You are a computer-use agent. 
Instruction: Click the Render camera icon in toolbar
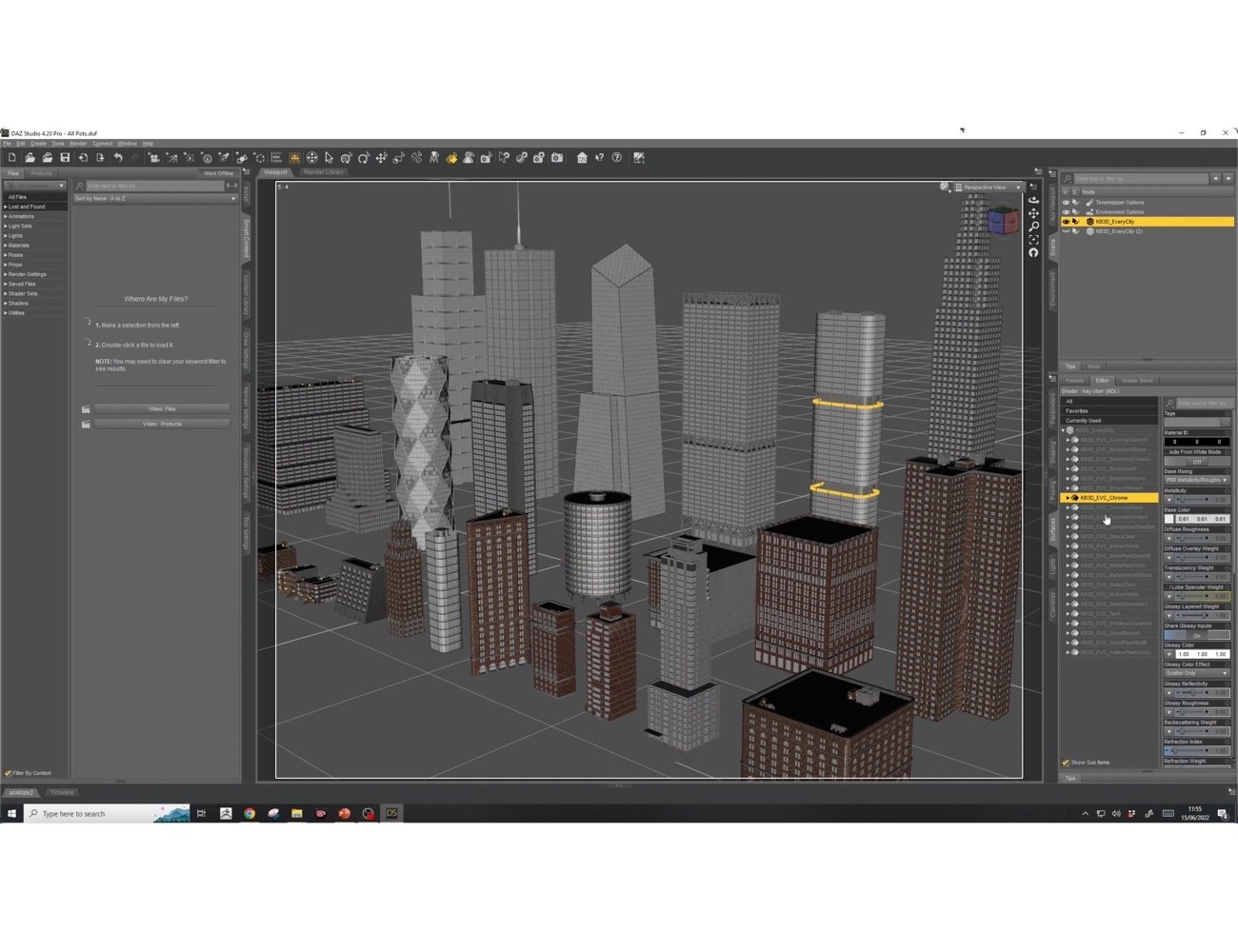tap(557, 157)
